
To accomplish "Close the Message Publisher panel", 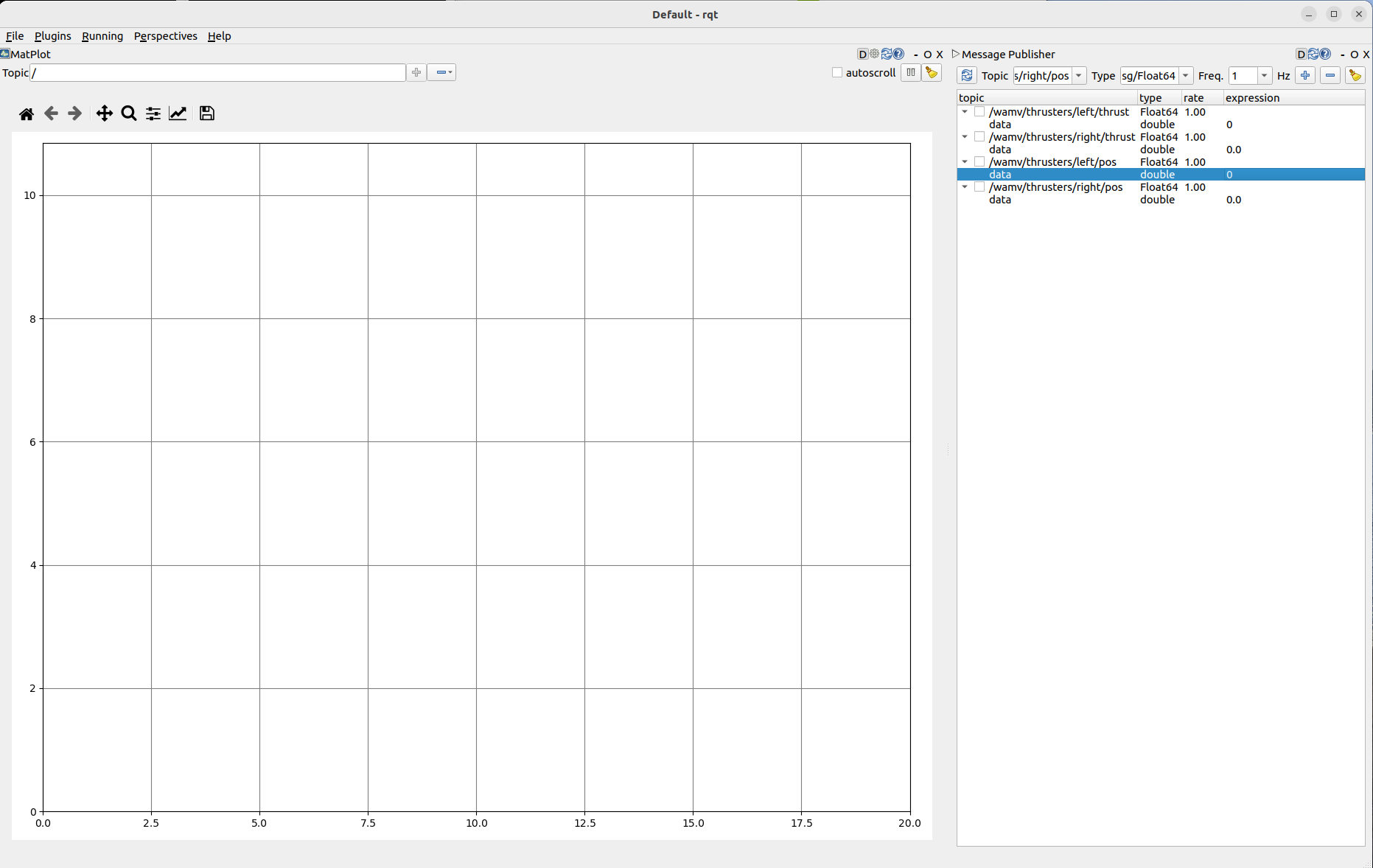I will (1366, 55).
